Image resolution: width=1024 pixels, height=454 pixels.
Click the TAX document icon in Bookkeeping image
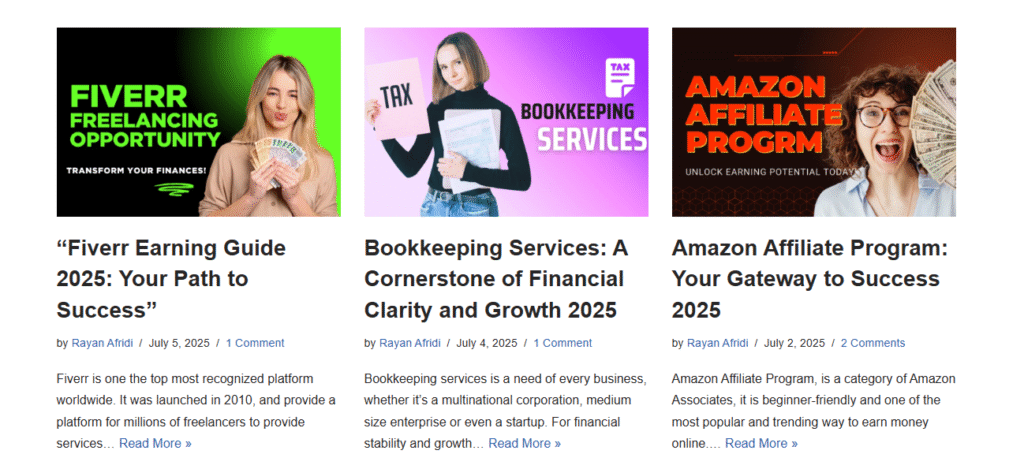(620, 79)
